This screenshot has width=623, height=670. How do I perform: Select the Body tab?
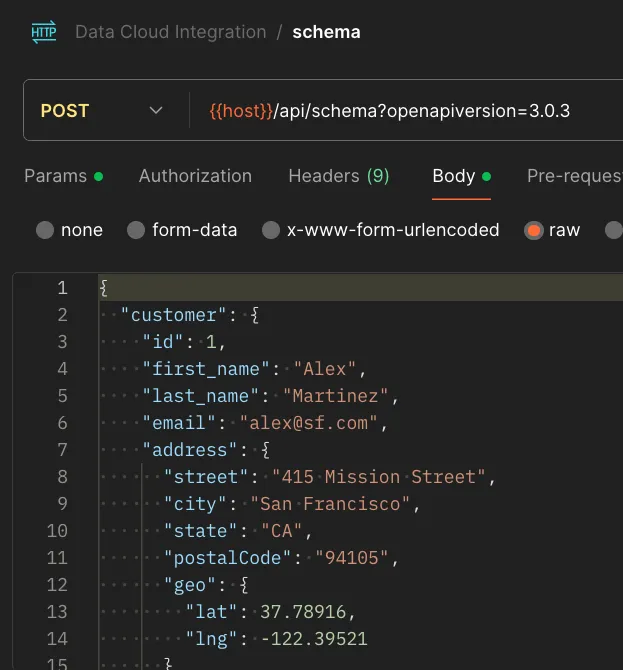461,176
